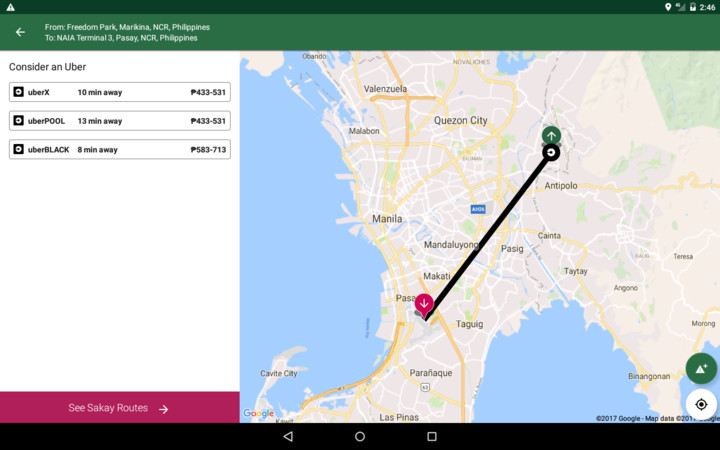Tap the warning triangle in status bar

11,7
